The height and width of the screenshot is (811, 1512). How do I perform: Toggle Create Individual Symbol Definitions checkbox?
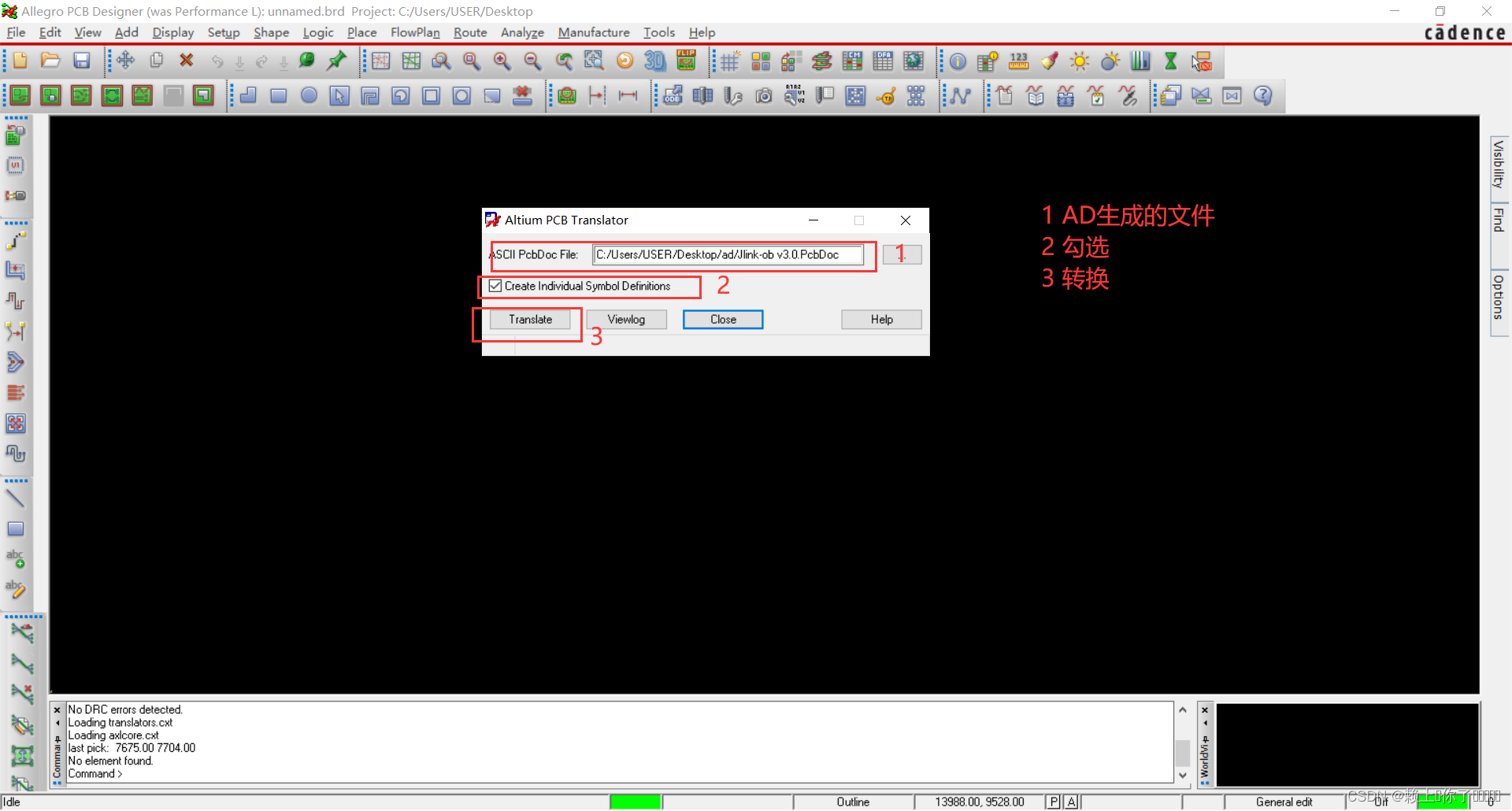[x=495, y=286]
